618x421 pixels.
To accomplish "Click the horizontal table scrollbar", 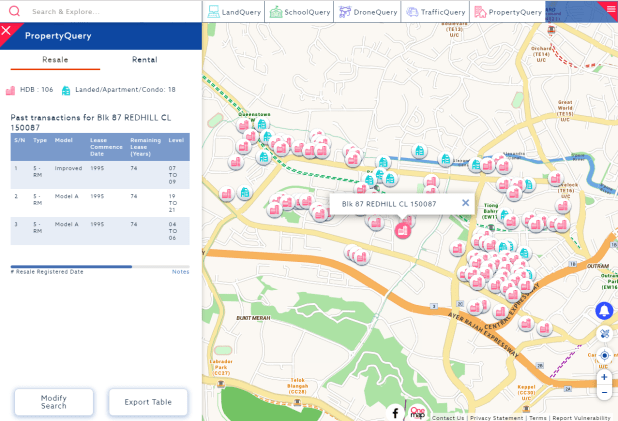I will [71, 266].
